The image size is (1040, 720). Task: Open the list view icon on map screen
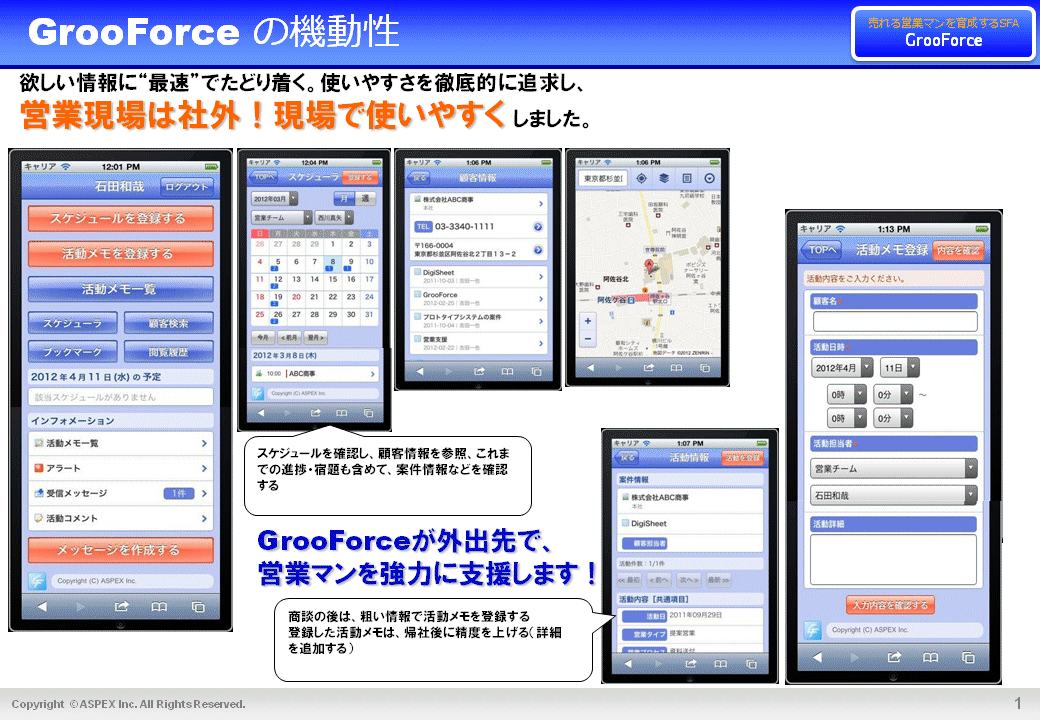[687, 178]
